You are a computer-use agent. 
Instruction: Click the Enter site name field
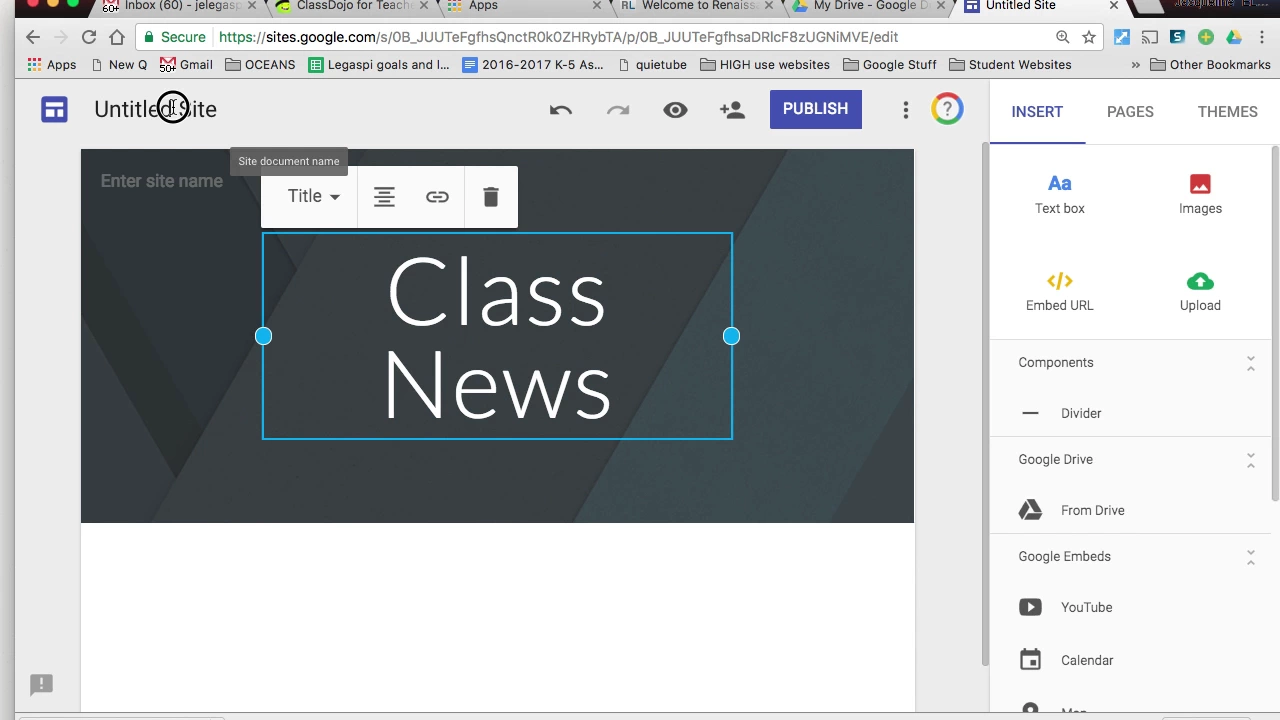[161, 181]
